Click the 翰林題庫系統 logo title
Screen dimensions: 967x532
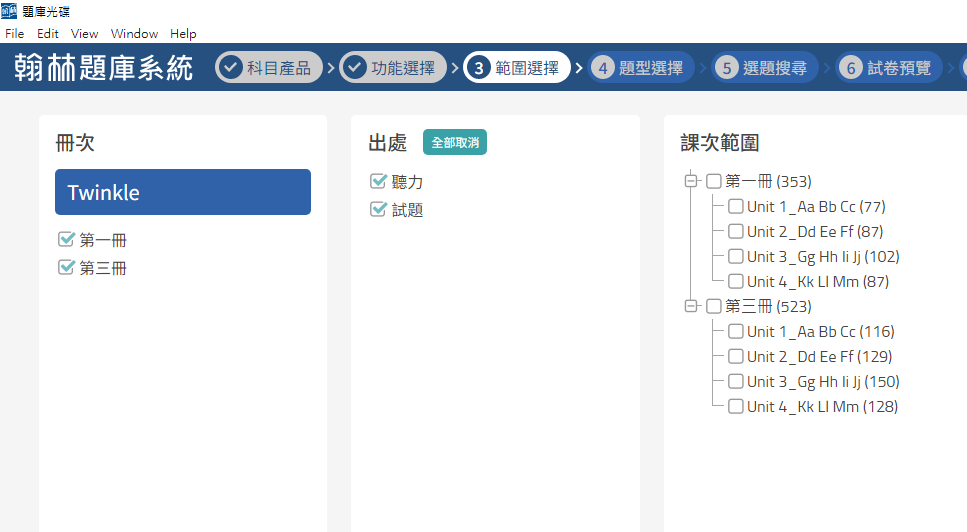[x=104, y=67]
